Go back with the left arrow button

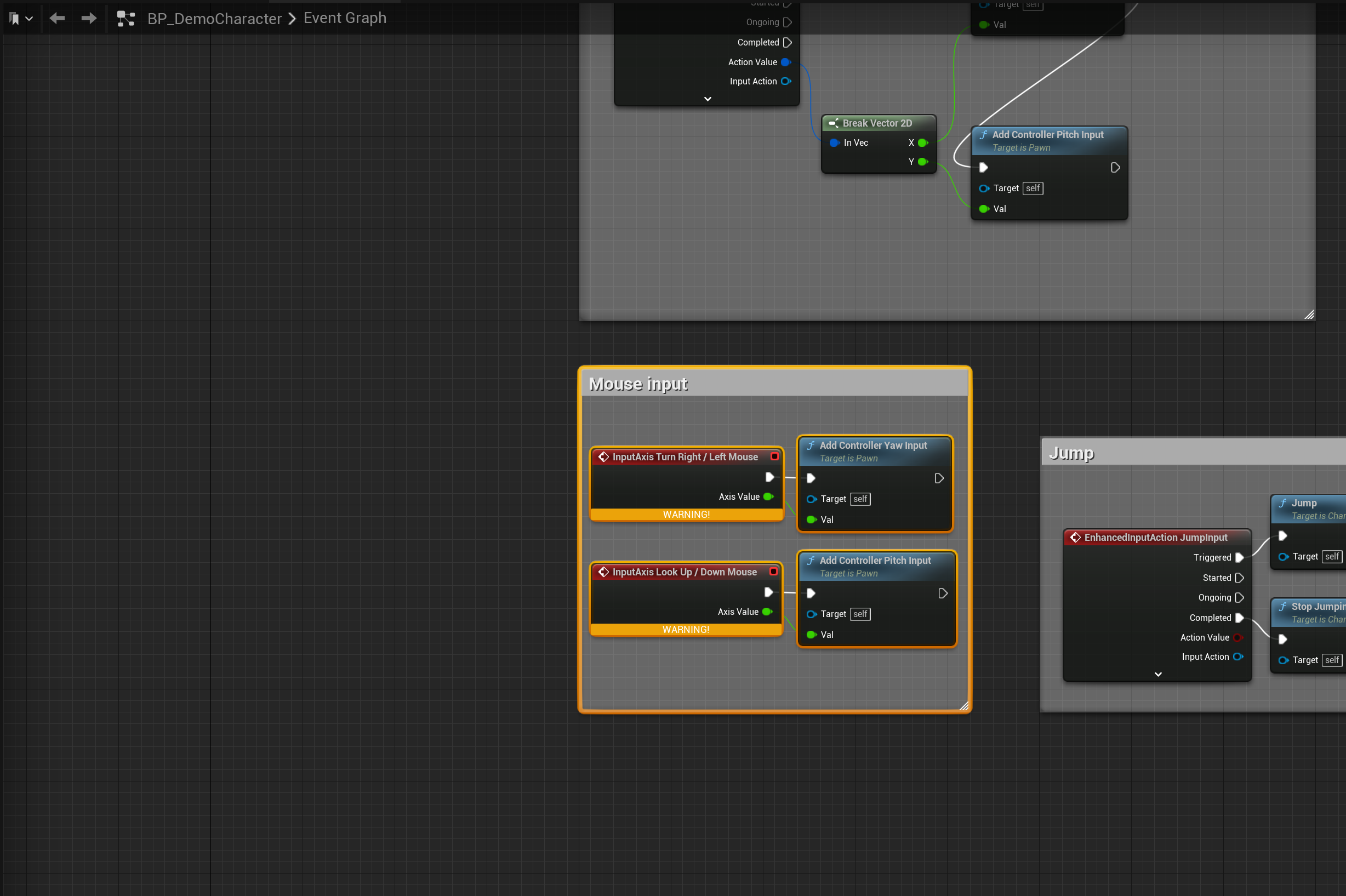coord(57,18)
